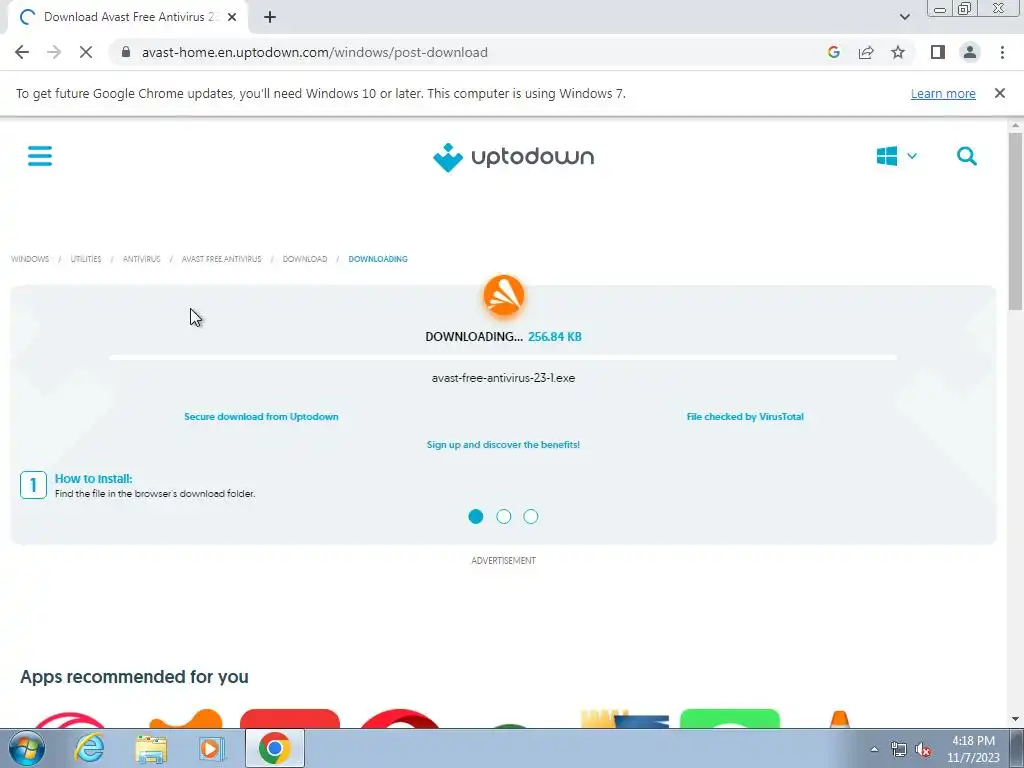The height and width of the screenshot is (768, 1024).
Task: Open Windows Media Player from taskbar
Action: [x=212, y=748]
